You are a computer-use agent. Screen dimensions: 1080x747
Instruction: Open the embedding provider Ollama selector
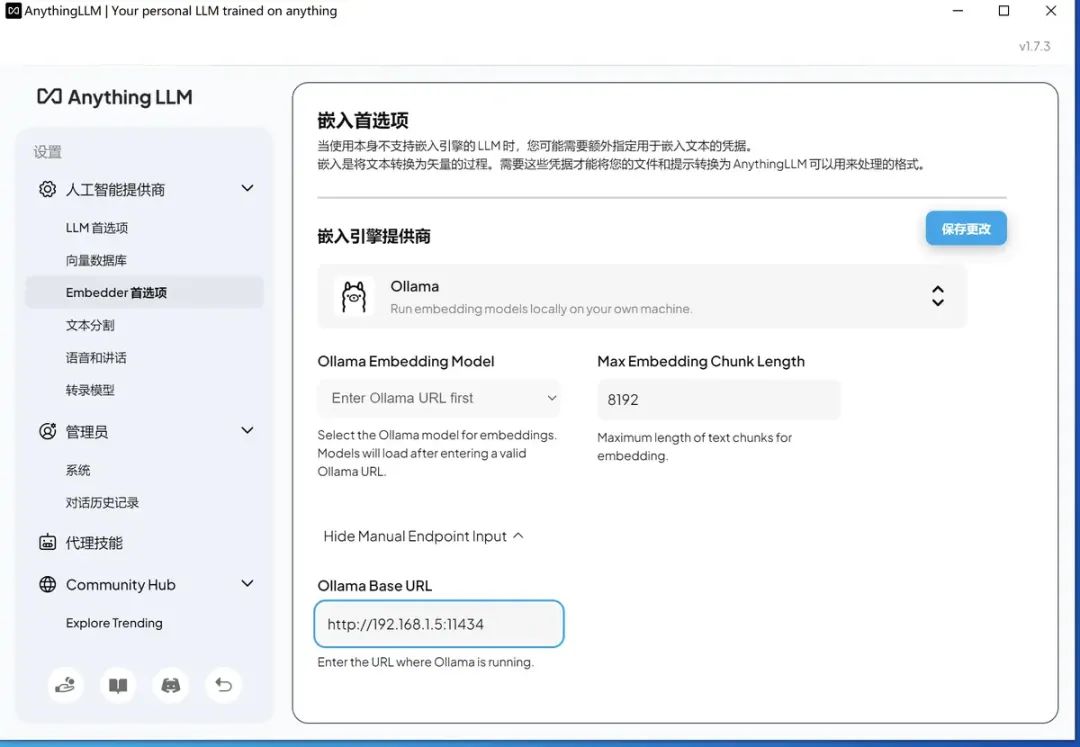click(x=642, y=297)
